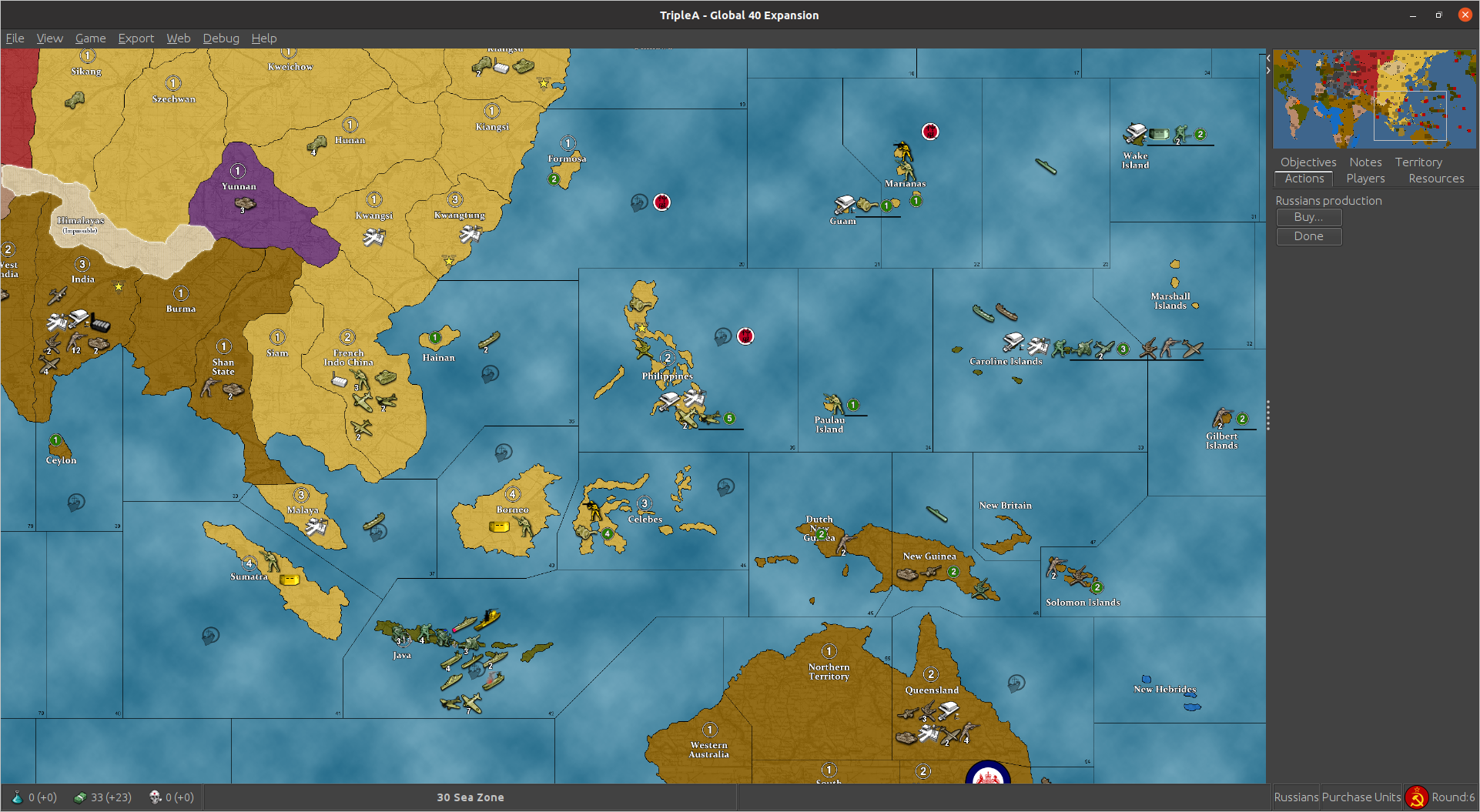
Task: Switch to the Notes tab
Action: click(1365, 162)
